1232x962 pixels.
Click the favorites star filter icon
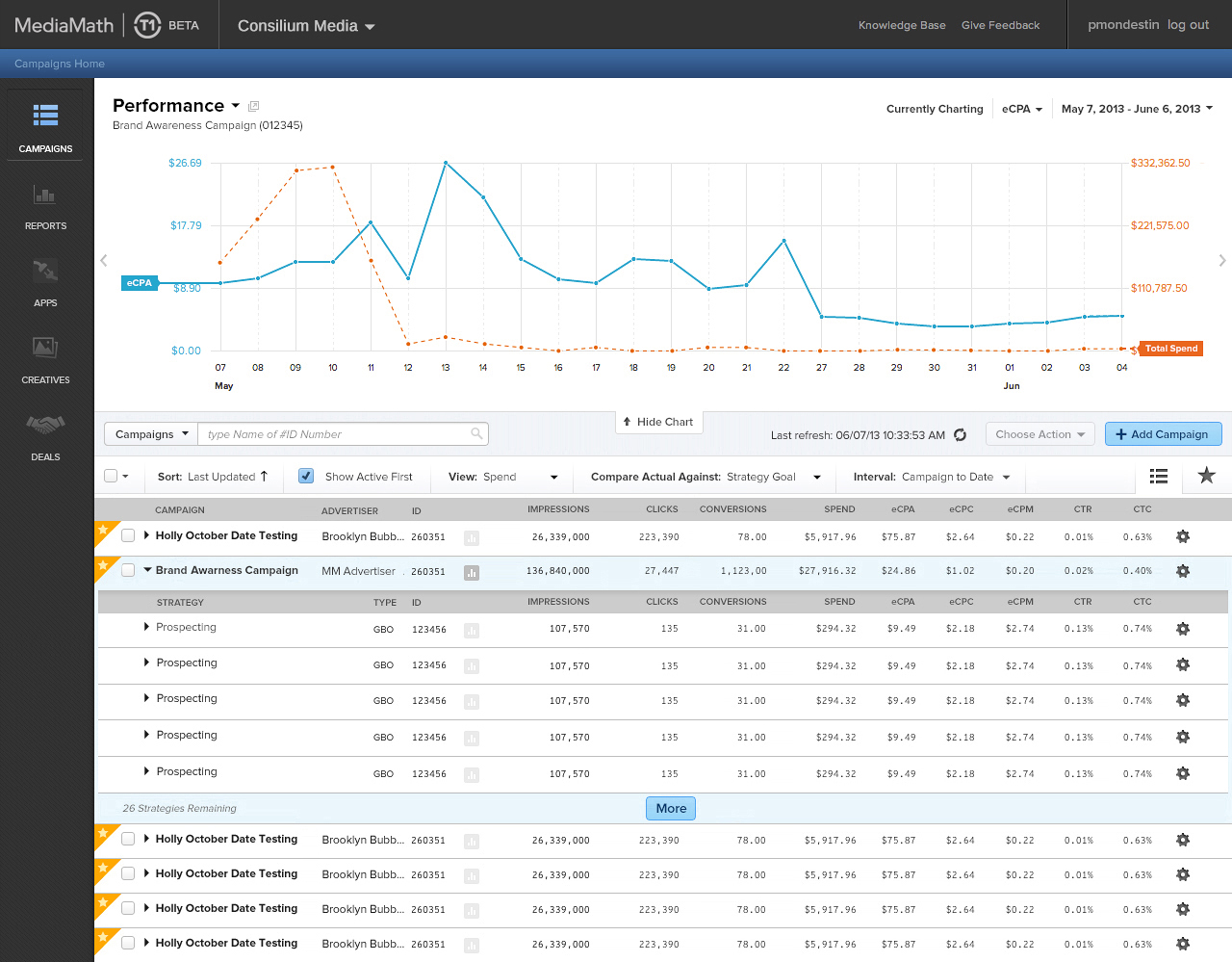pyautogui.click(x=1206, y=475)
